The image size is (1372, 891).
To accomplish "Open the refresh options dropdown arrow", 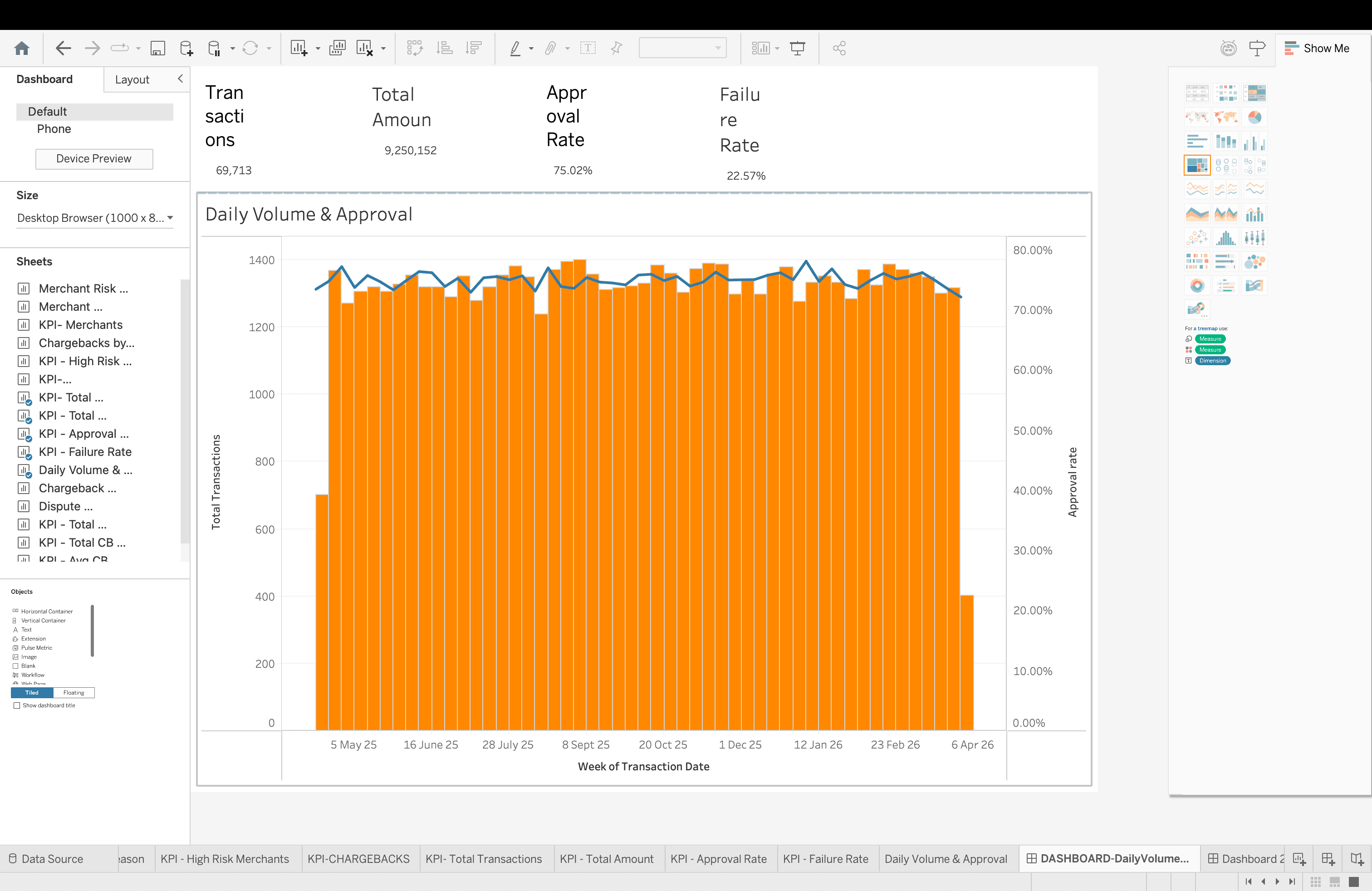I will pyautogui.click(x=269, y=49).
